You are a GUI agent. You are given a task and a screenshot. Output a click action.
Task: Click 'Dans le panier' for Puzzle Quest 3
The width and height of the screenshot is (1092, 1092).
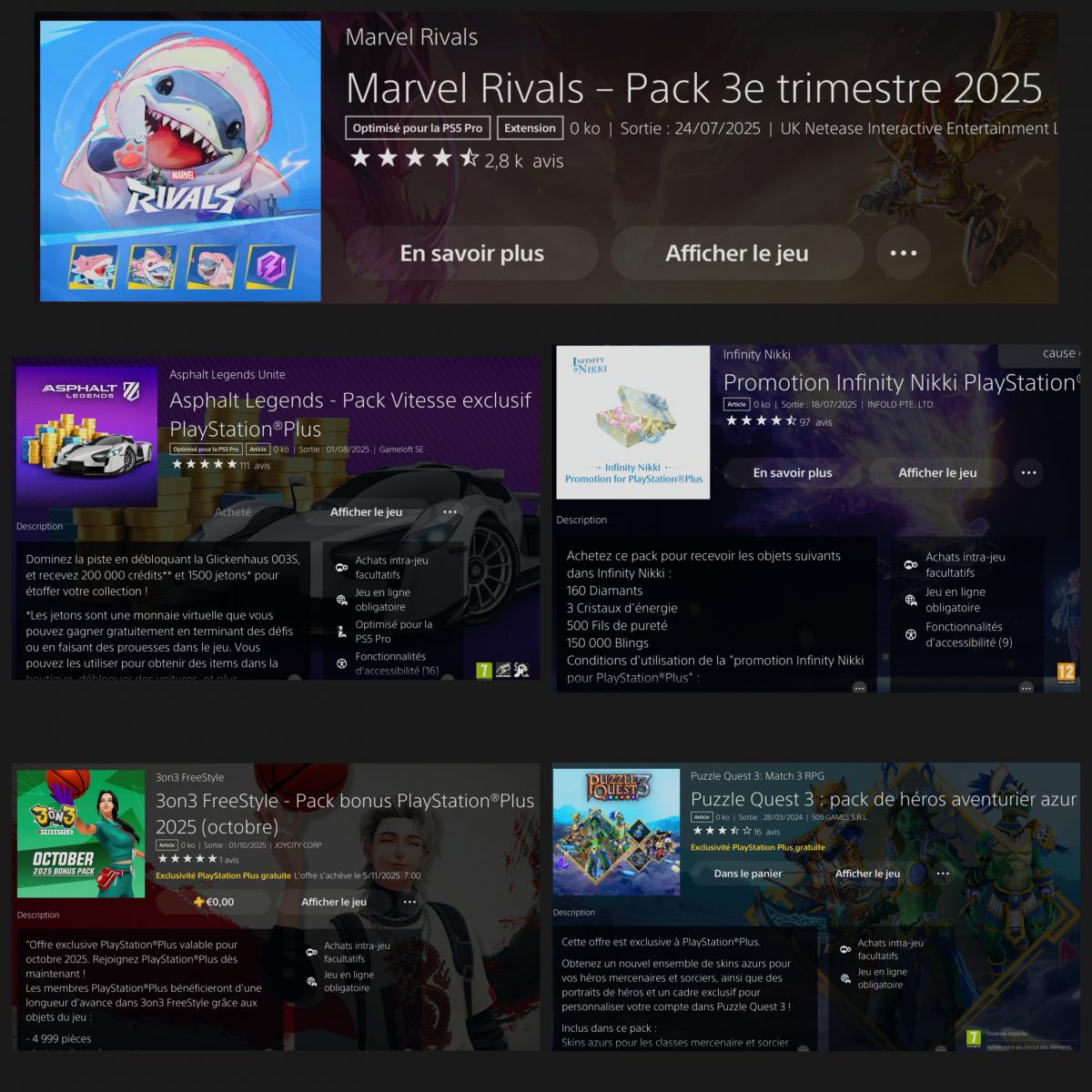(748, 874)
